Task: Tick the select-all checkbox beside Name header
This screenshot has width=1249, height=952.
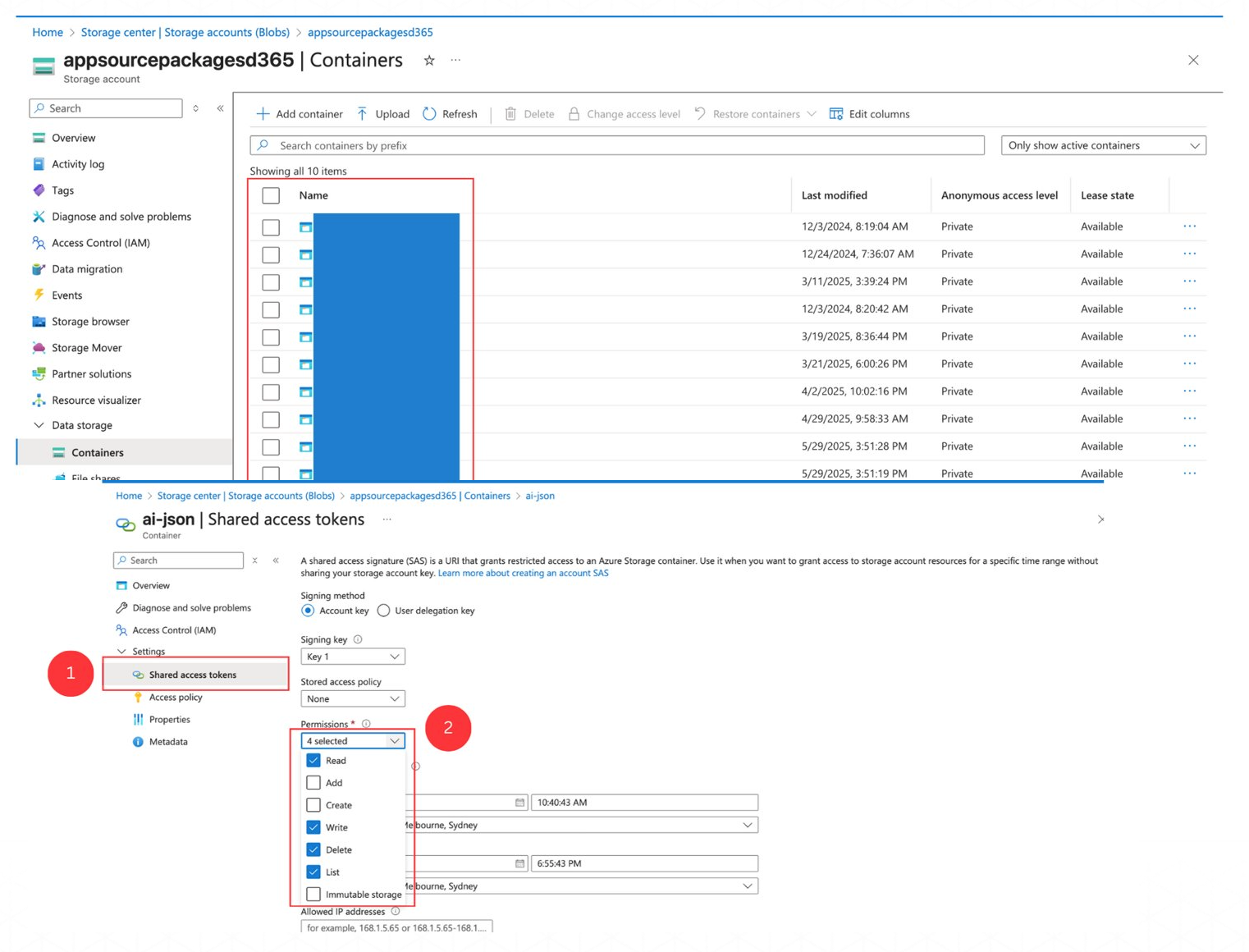Action: [x=271, y=195]
